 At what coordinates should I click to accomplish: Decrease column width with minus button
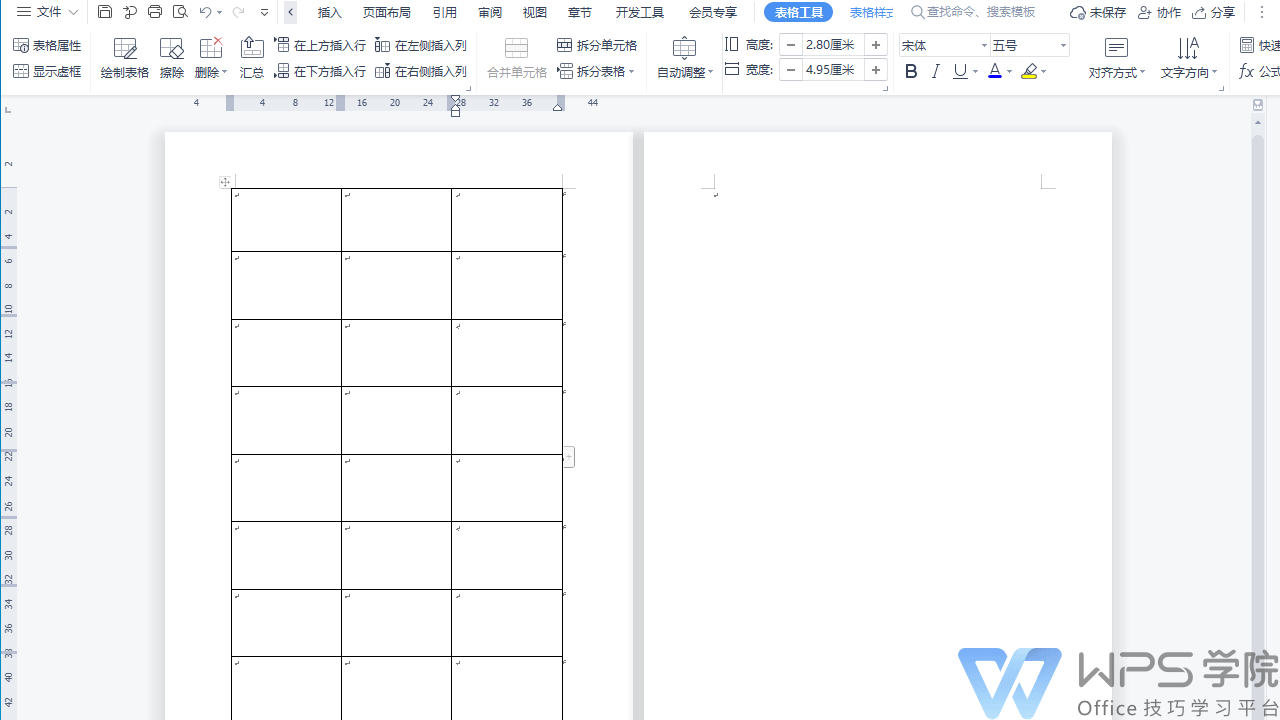tap(791, 70)
